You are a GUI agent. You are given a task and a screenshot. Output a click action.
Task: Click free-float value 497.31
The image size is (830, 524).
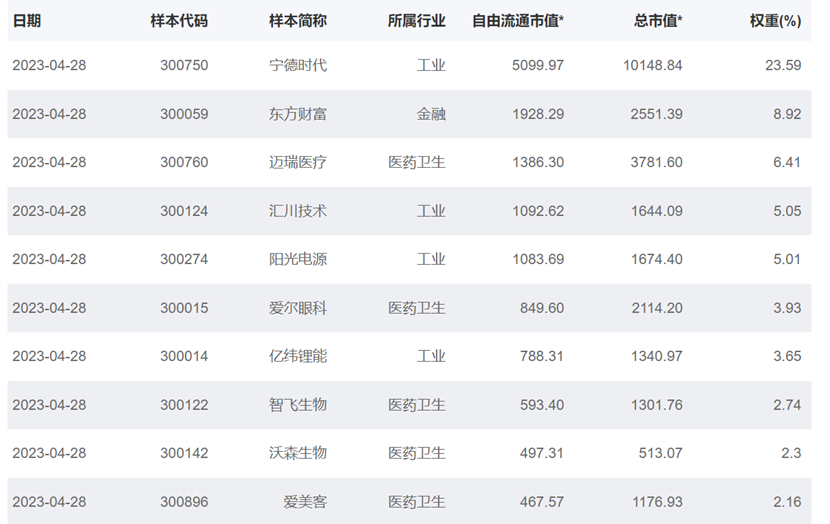pyautogui.click(x=542, y=453)
